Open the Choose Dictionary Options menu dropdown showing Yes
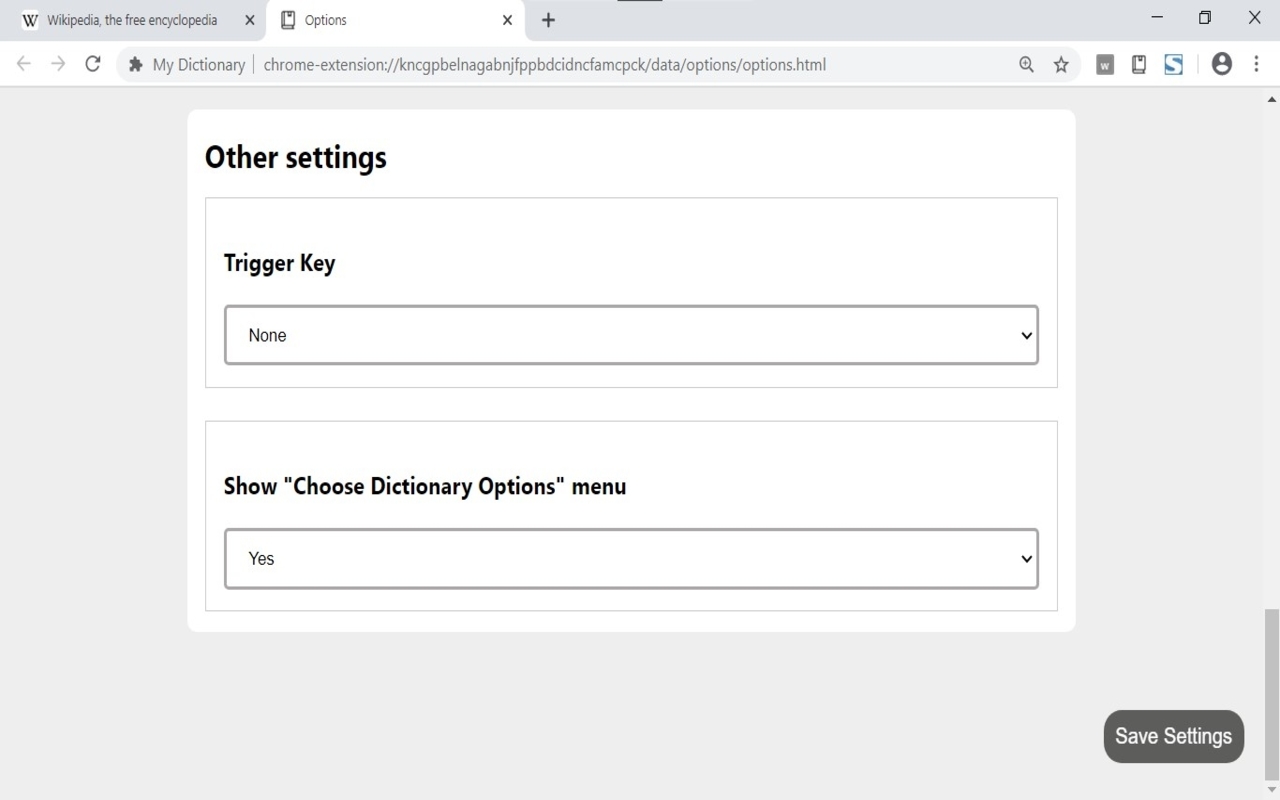This screenshot has height=800, width=1280. (631, 559)
